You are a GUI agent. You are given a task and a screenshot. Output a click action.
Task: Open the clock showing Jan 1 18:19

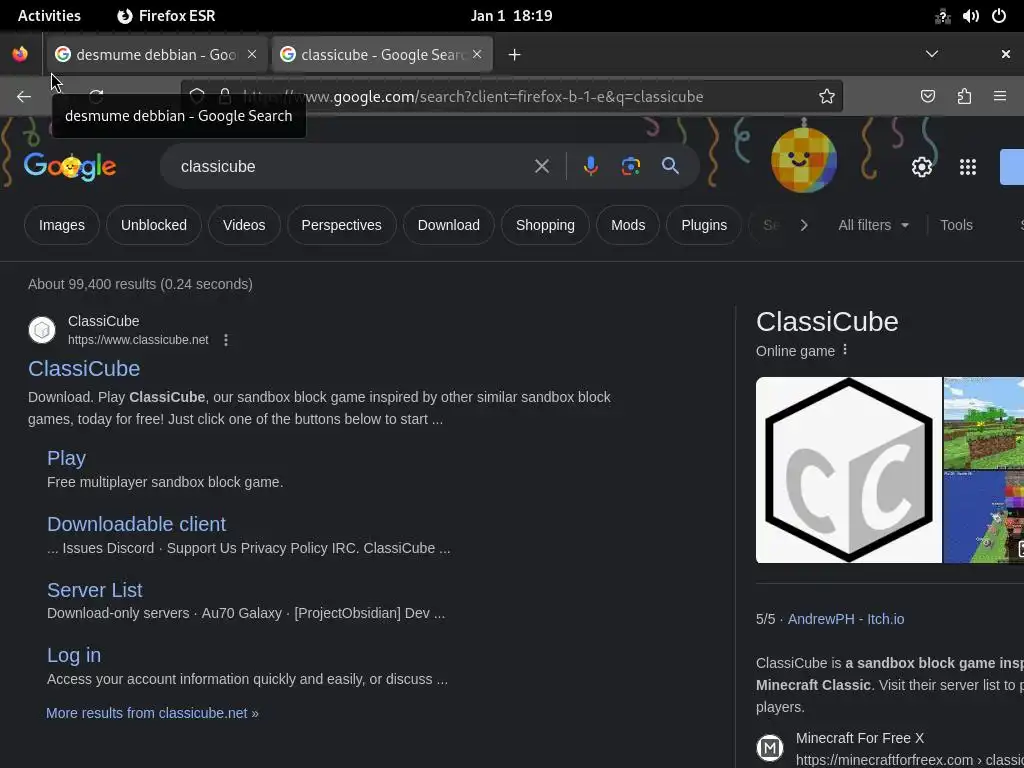point(511,16)
